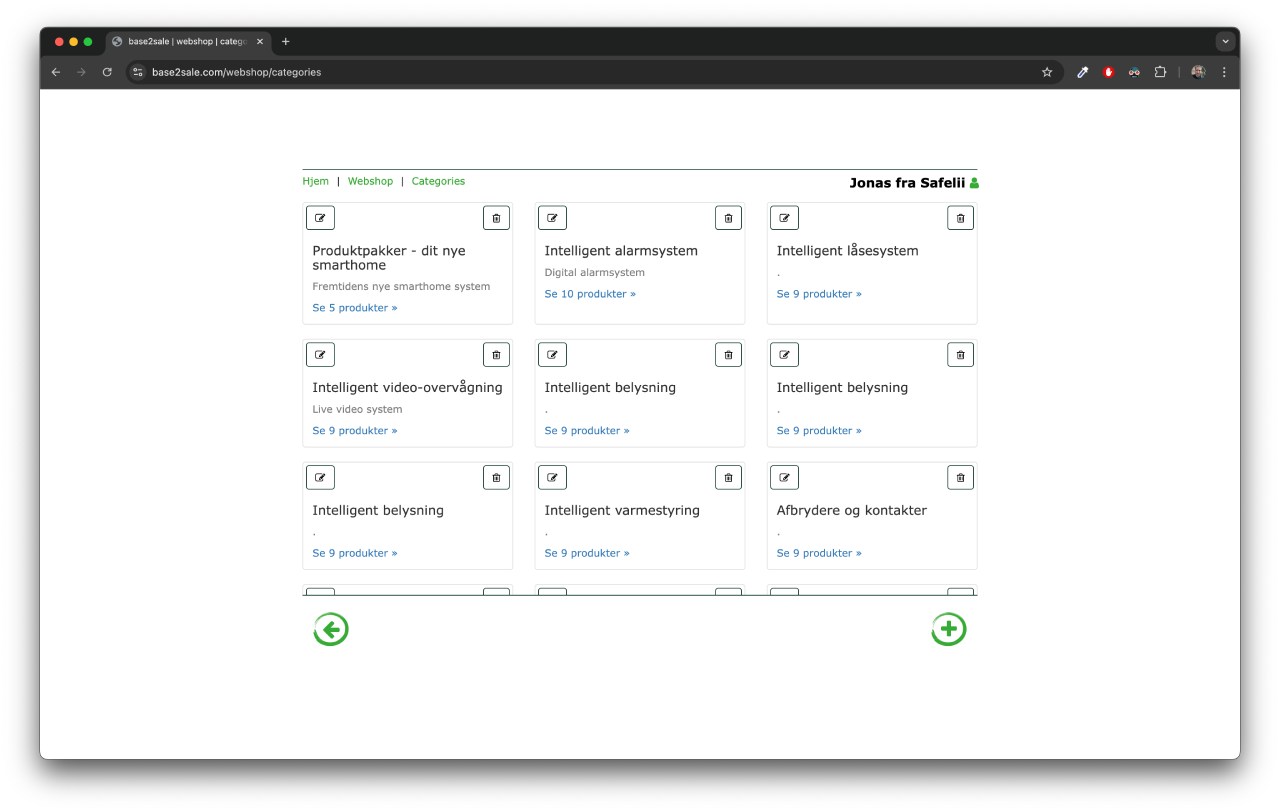Image resolution: width=1280 pixels, height=812 pixels.
Task: View site information in address bar
Action: (139, 72)
